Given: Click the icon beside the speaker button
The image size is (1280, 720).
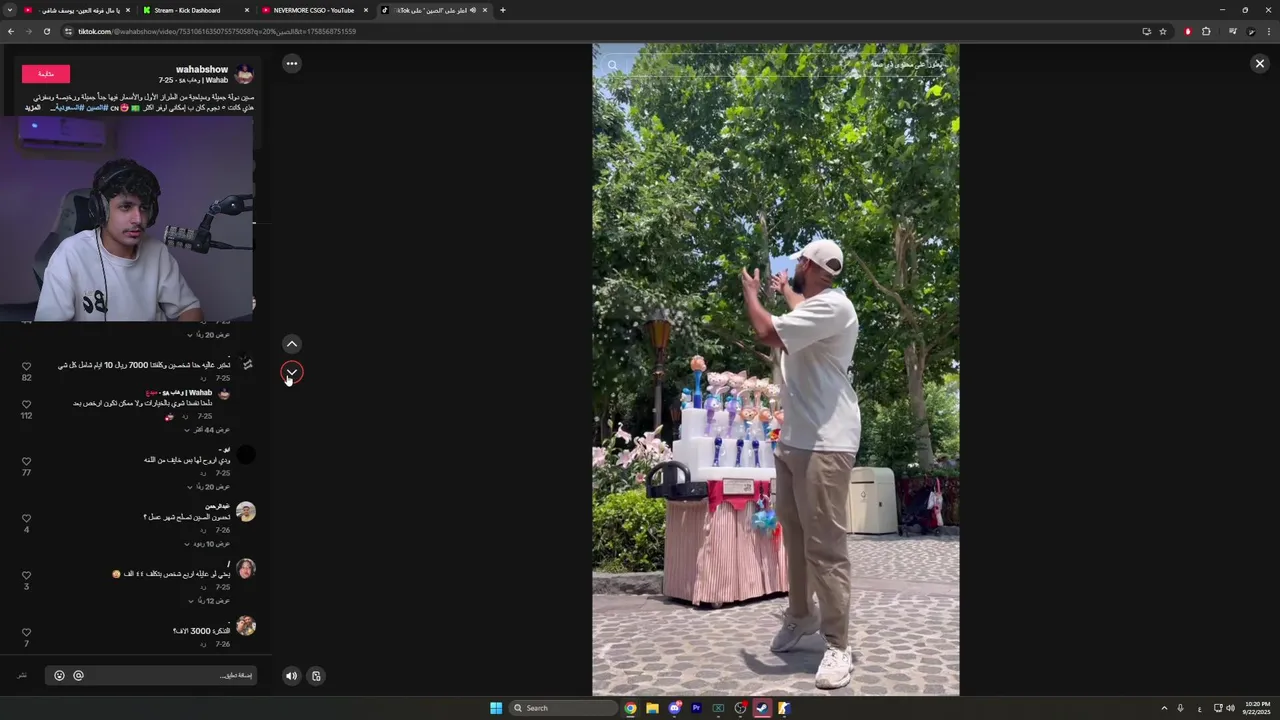Looking at the screenshot, I should point(316,676).
